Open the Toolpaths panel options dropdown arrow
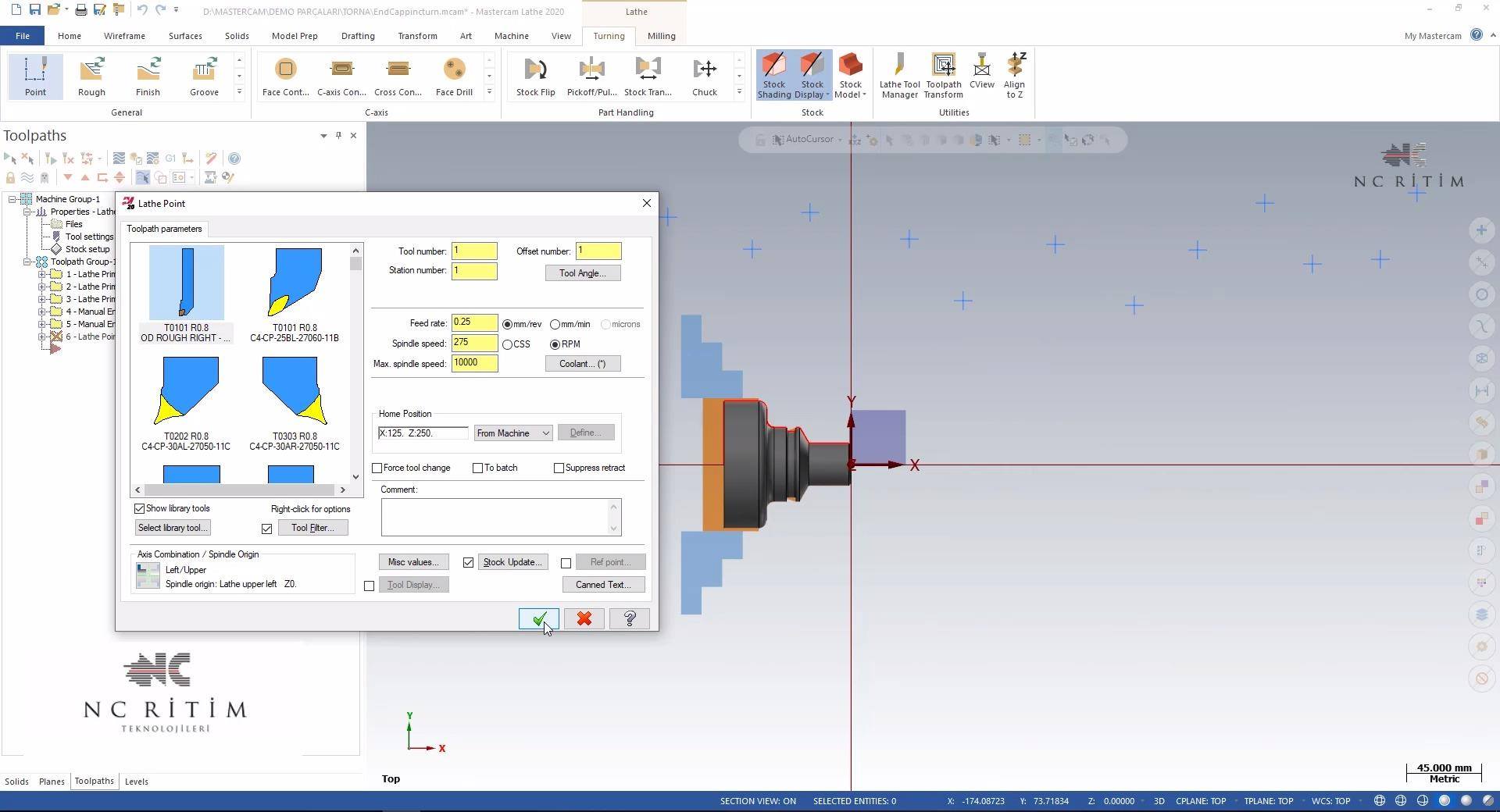 pos(323,136)
